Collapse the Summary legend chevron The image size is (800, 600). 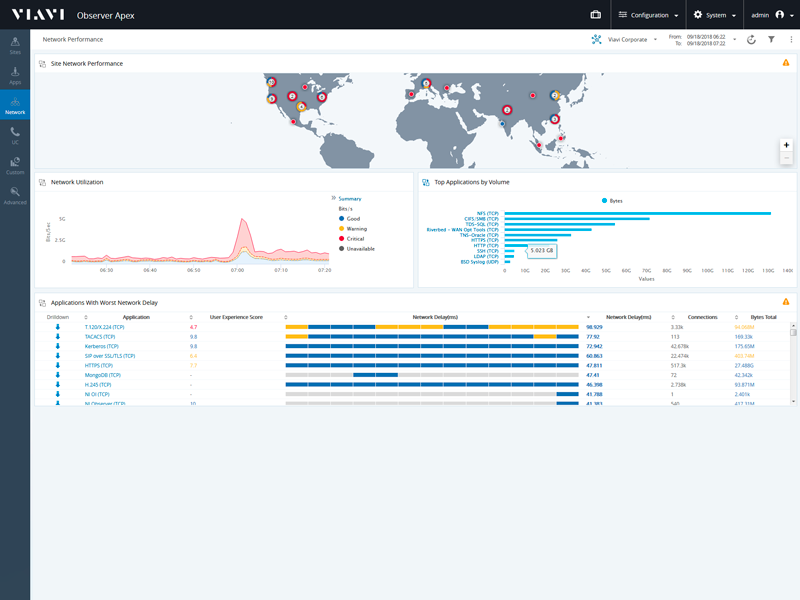pos(333,198)
